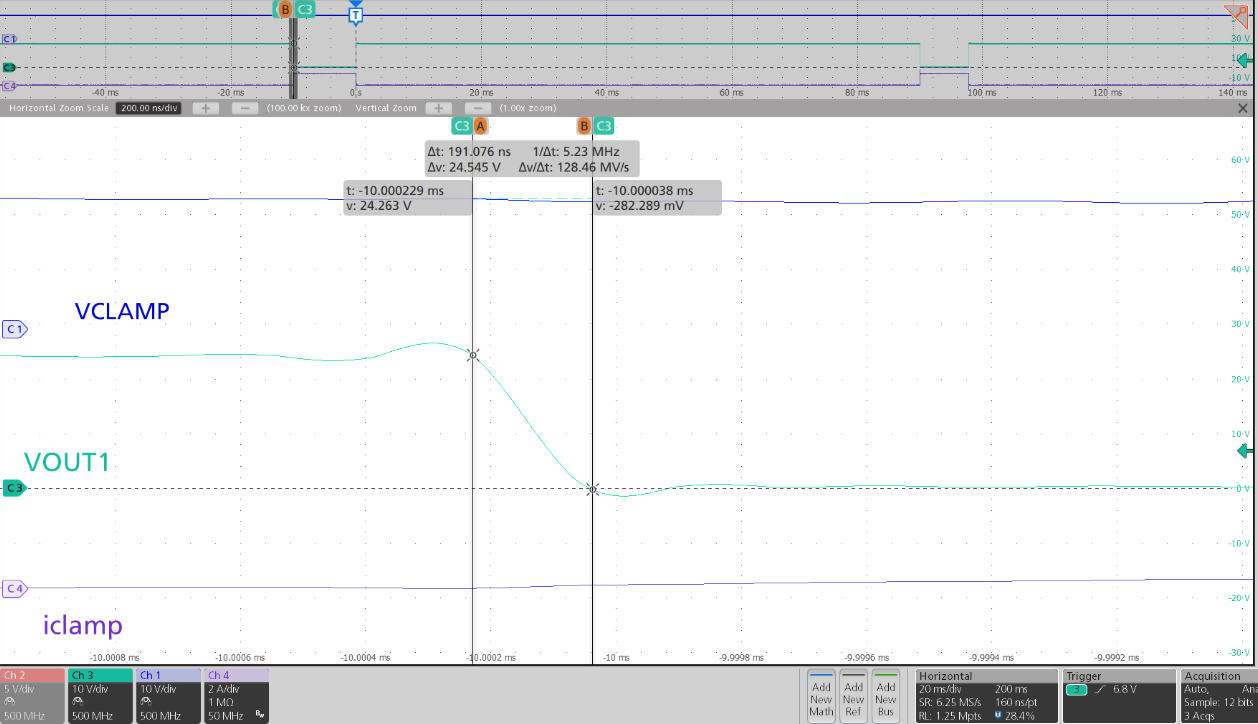Click the Add New Ref button

click(x=853, y=695)
